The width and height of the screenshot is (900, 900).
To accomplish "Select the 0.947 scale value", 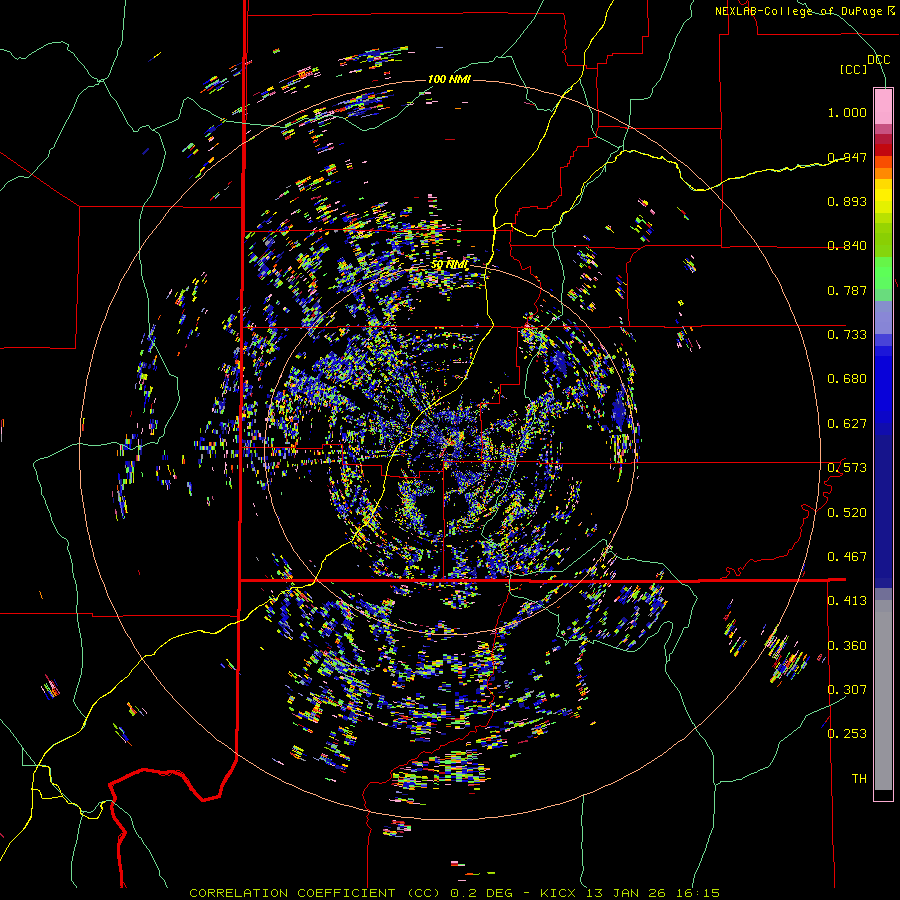I will click(x=847, y=157).
